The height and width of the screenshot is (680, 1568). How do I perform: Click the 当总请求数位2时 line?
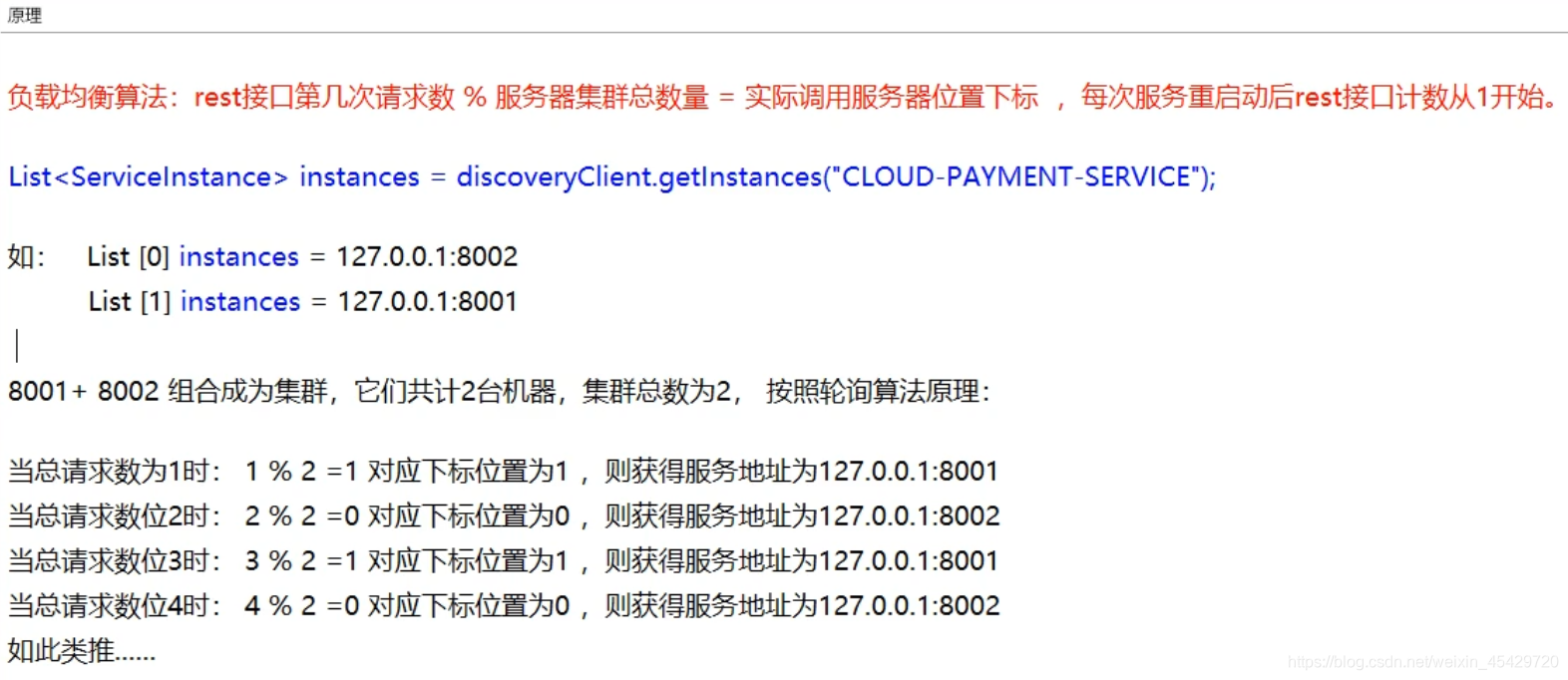(x=504, y=515)
